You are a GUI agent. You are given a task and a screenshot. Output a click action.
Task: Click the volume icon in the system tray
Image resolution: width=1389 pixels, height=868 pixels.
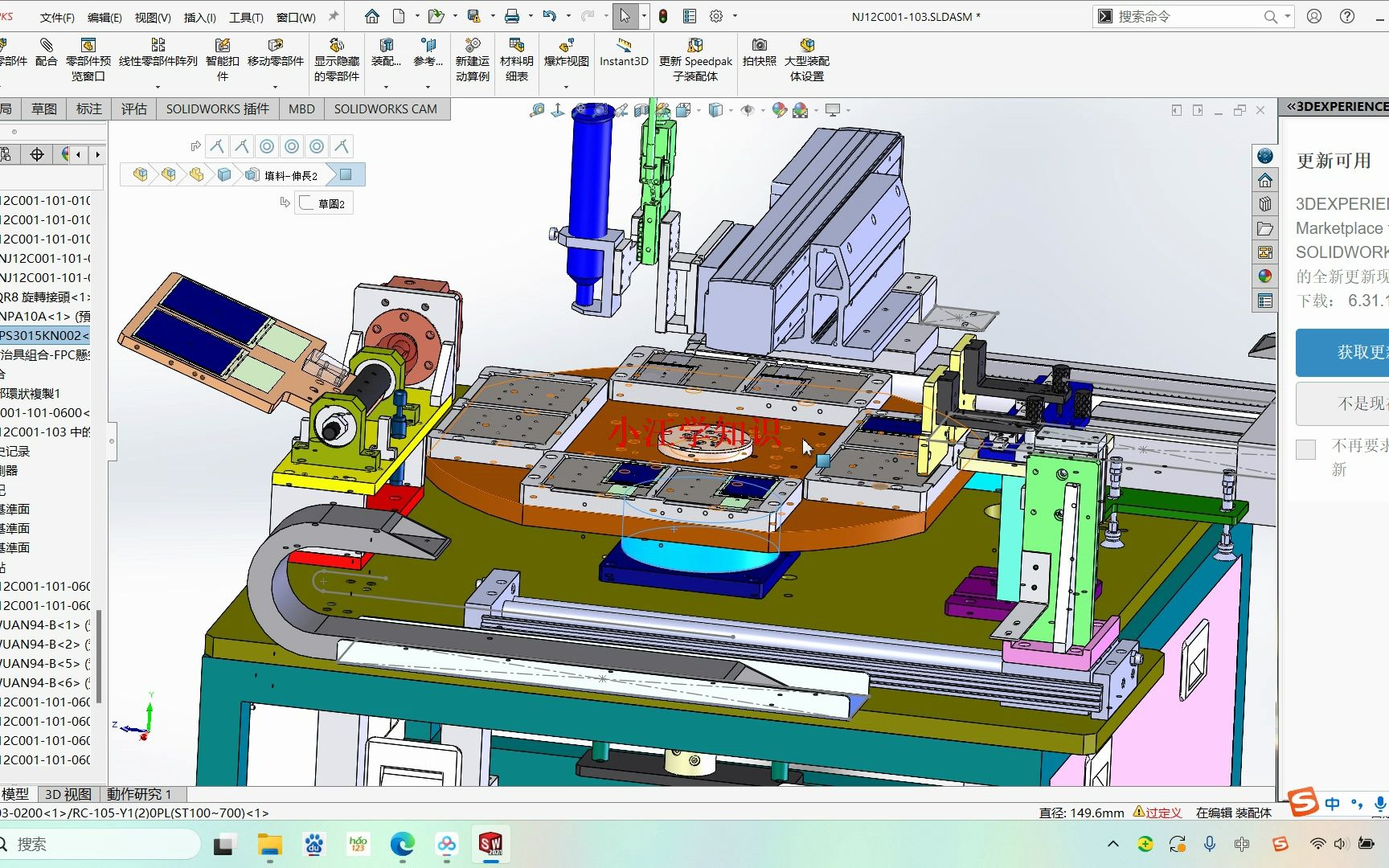1340,844
